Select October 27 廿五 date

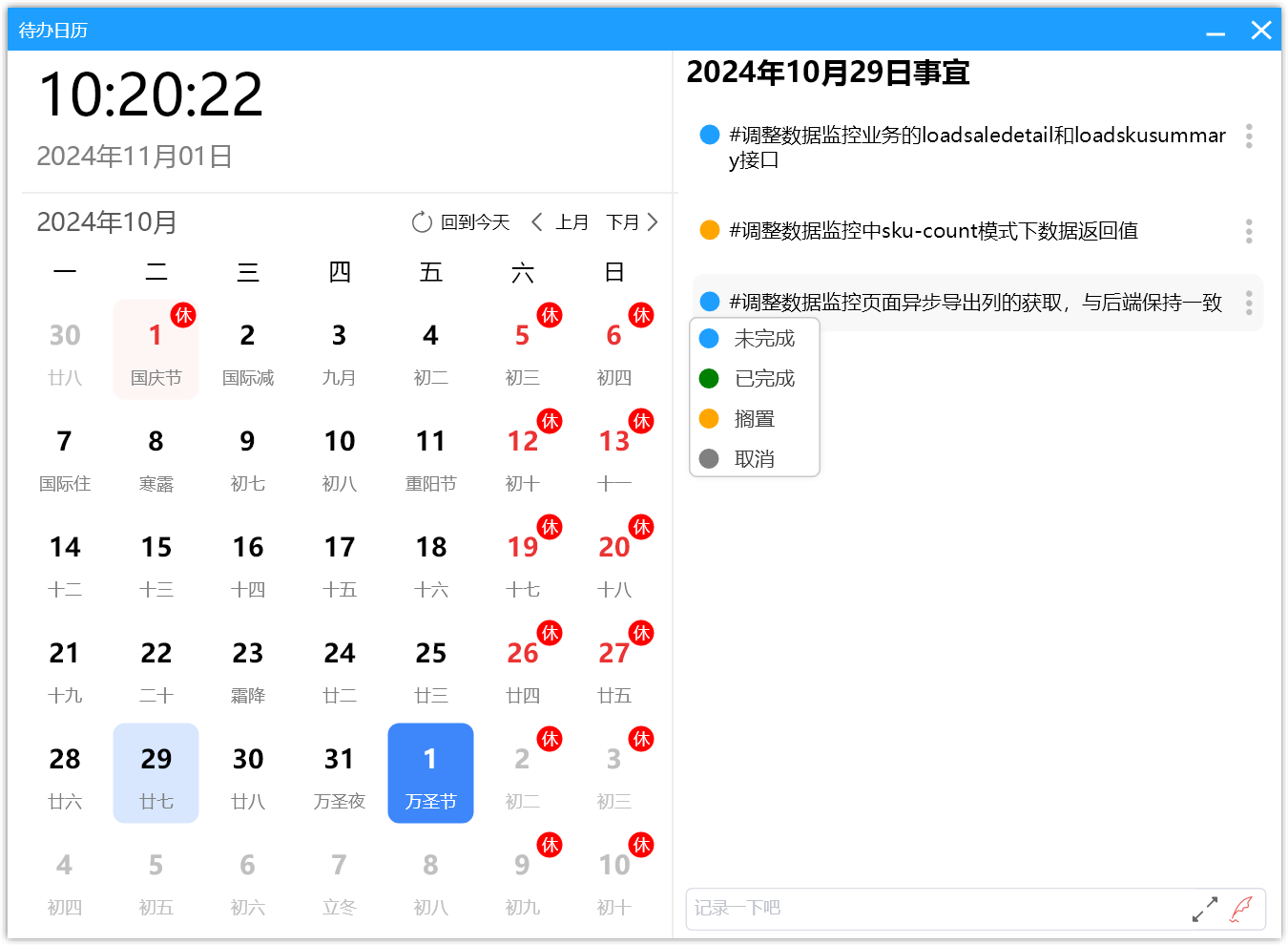click(614, 667)
